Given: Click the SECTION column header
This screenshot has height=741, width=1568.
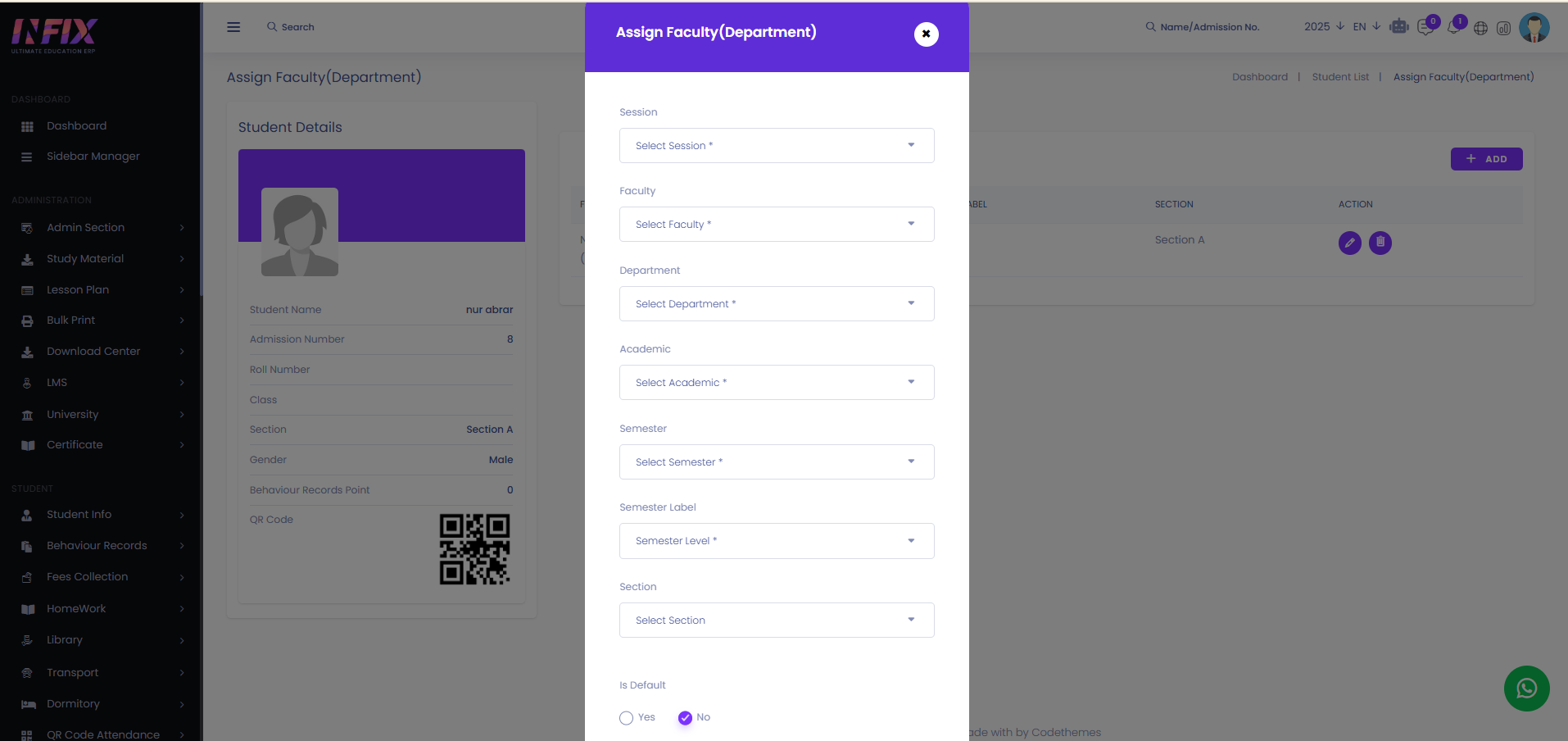Looking at the screenshot, I should 1174,204.
